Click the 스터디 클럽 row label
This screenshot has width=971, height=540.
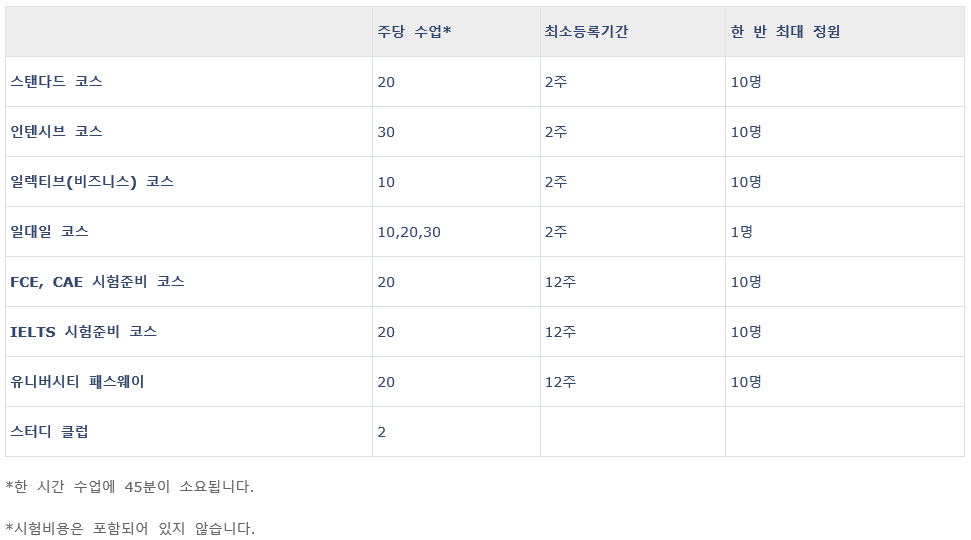[49, 432]
